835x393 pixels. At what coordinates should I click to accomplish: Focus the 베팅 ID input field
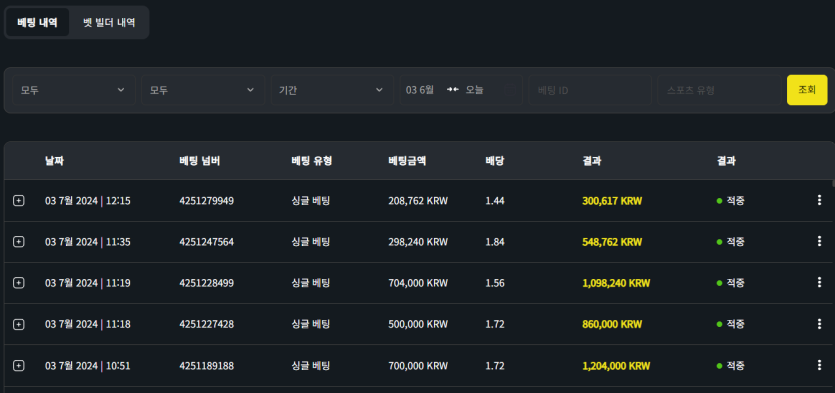point(590,89)
